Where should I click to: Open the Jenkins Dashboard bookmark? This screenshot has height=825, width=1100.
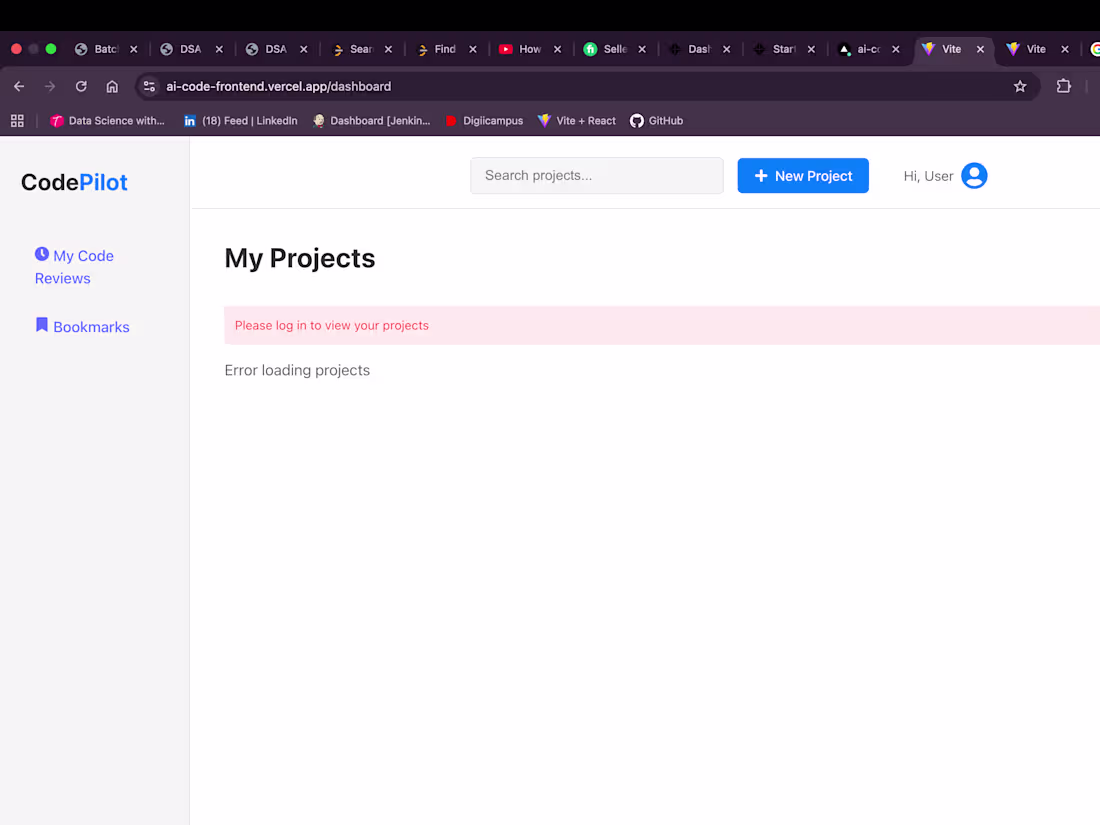tap(372, 120)
